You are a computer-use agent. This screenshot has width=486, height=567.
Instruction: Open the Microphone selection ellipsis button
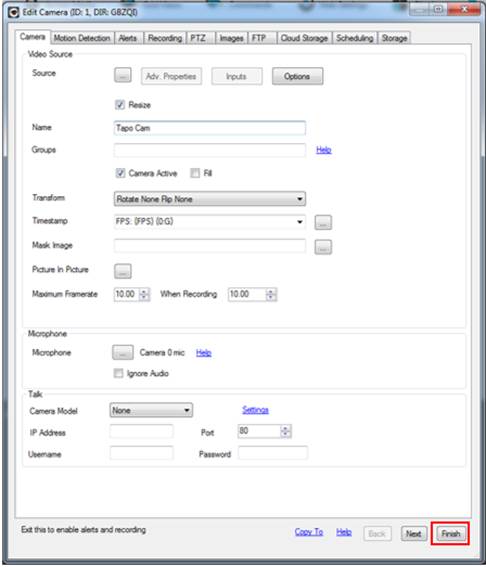[x=123, y=352]
